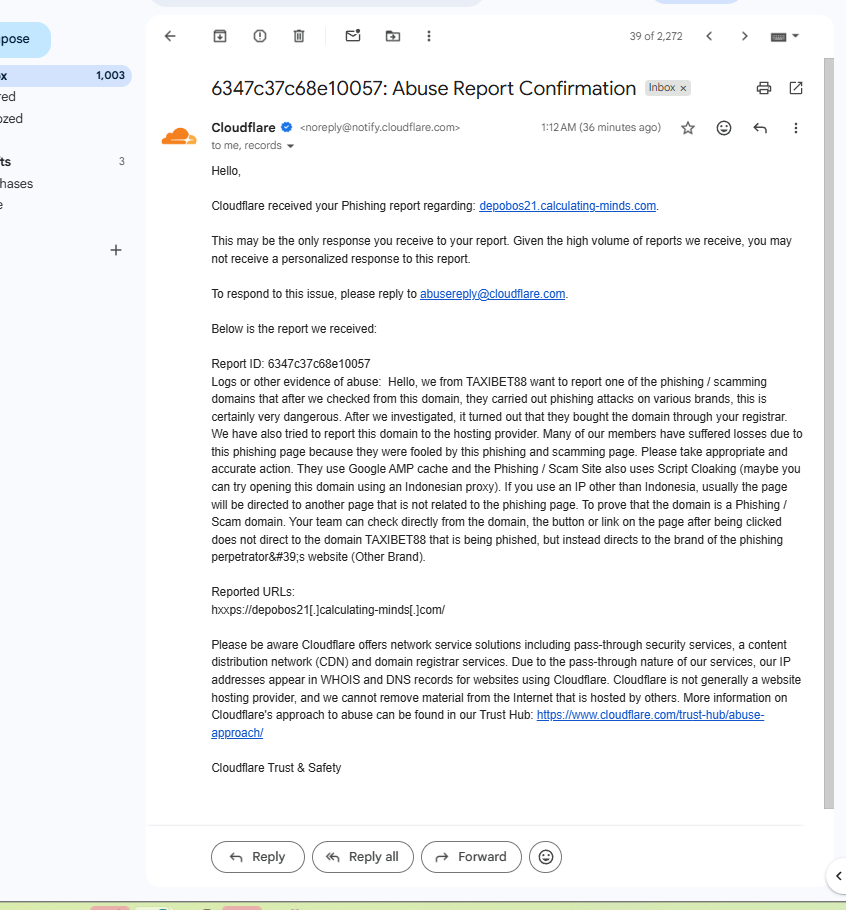Open the Purchases label in the sidebar
This screenshot has height=910, width=846.
17,184
